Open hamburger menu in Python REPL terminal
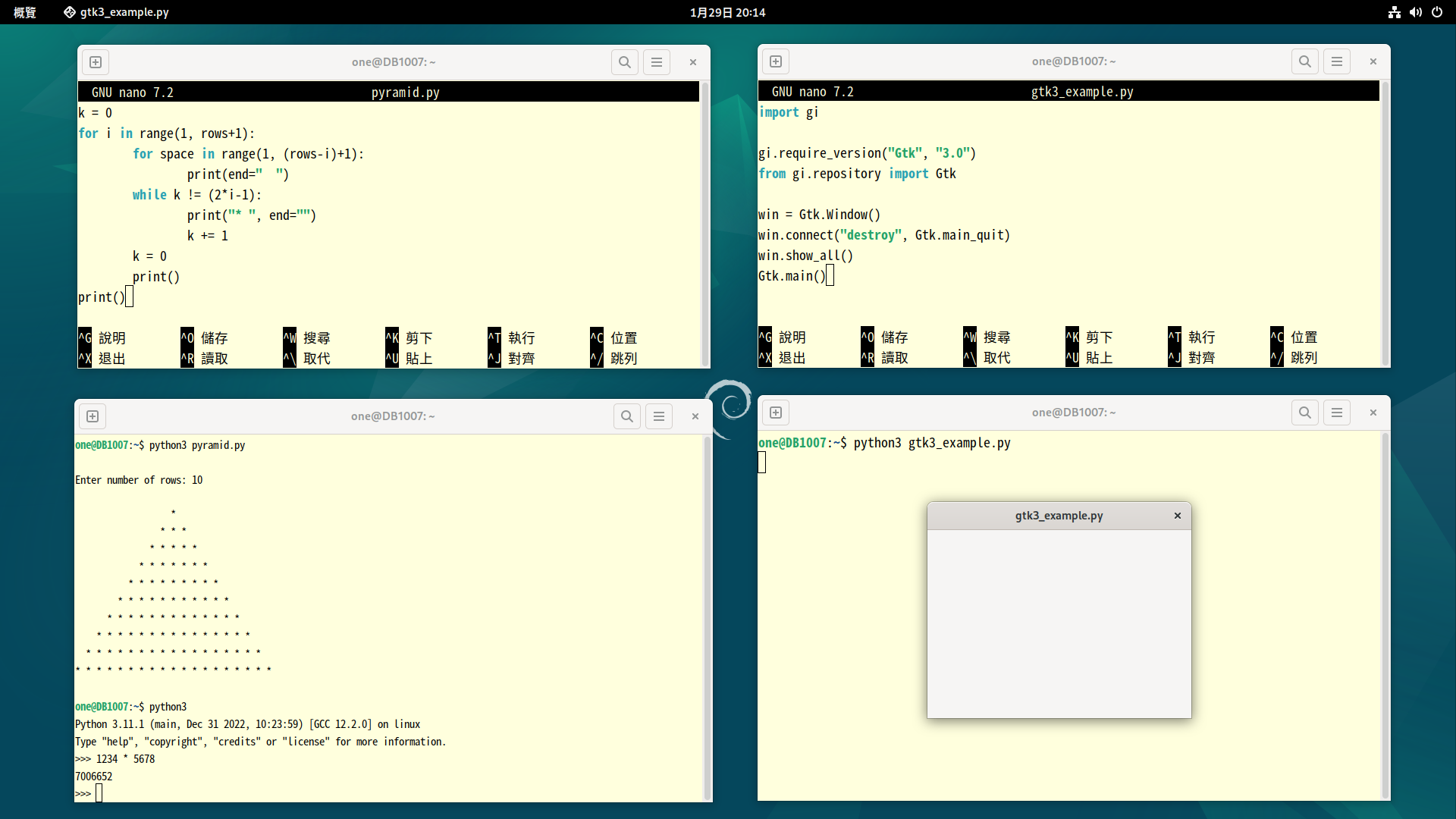1456x819 pixels. tap(659, 416)
